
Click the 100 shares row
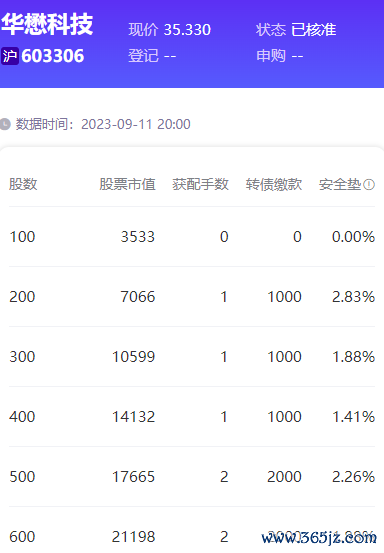point(192,237)
